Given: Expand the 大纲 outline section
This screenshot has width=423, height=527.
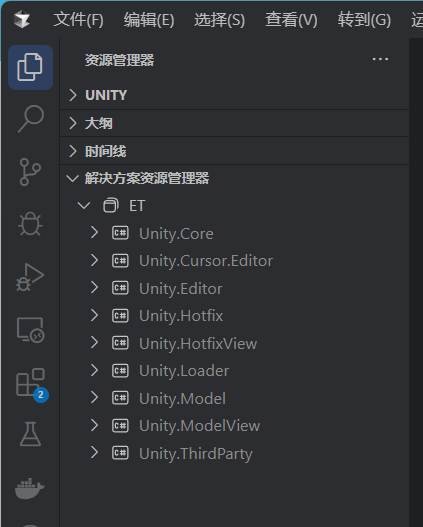Looking at the screenshot, I should pos(234,123).
